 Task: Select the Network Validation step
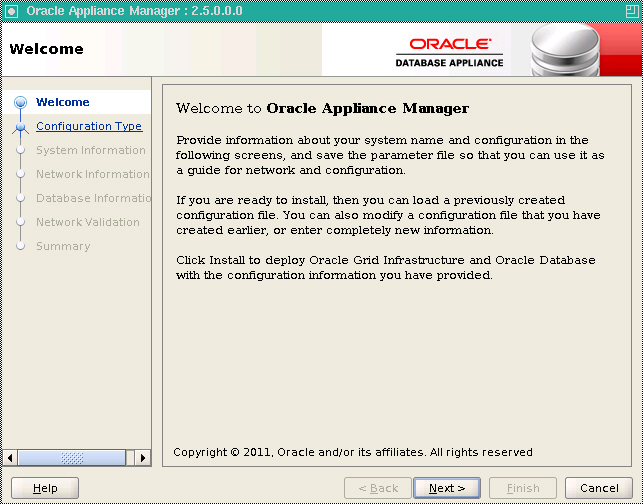click(x=88, y=222)
